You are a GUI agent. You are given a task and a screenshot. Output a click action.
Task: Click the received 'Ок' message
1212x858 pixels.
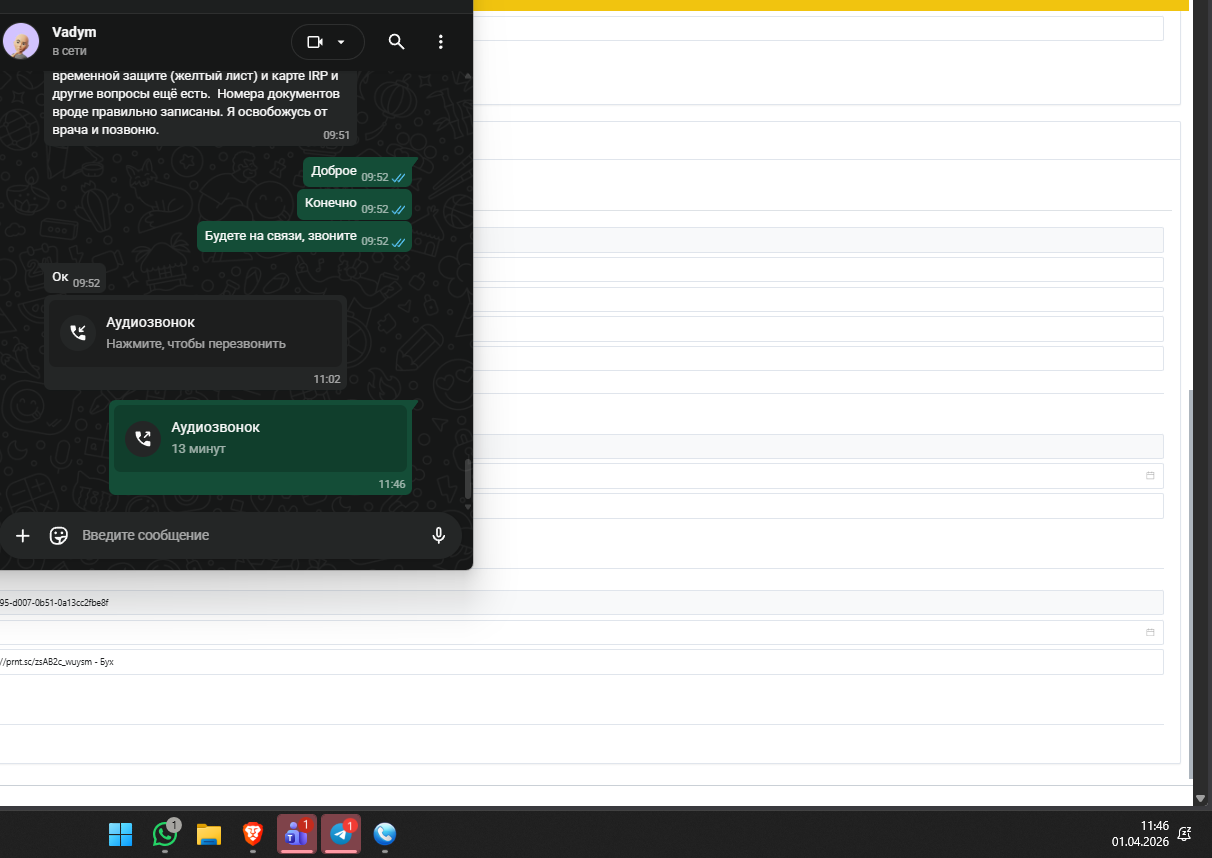75,278
